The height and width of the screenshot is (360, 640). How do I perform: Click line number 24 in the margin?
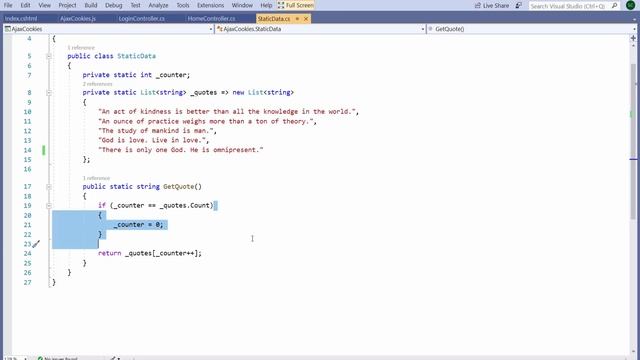pyautogui.click(x=27, y=253)
